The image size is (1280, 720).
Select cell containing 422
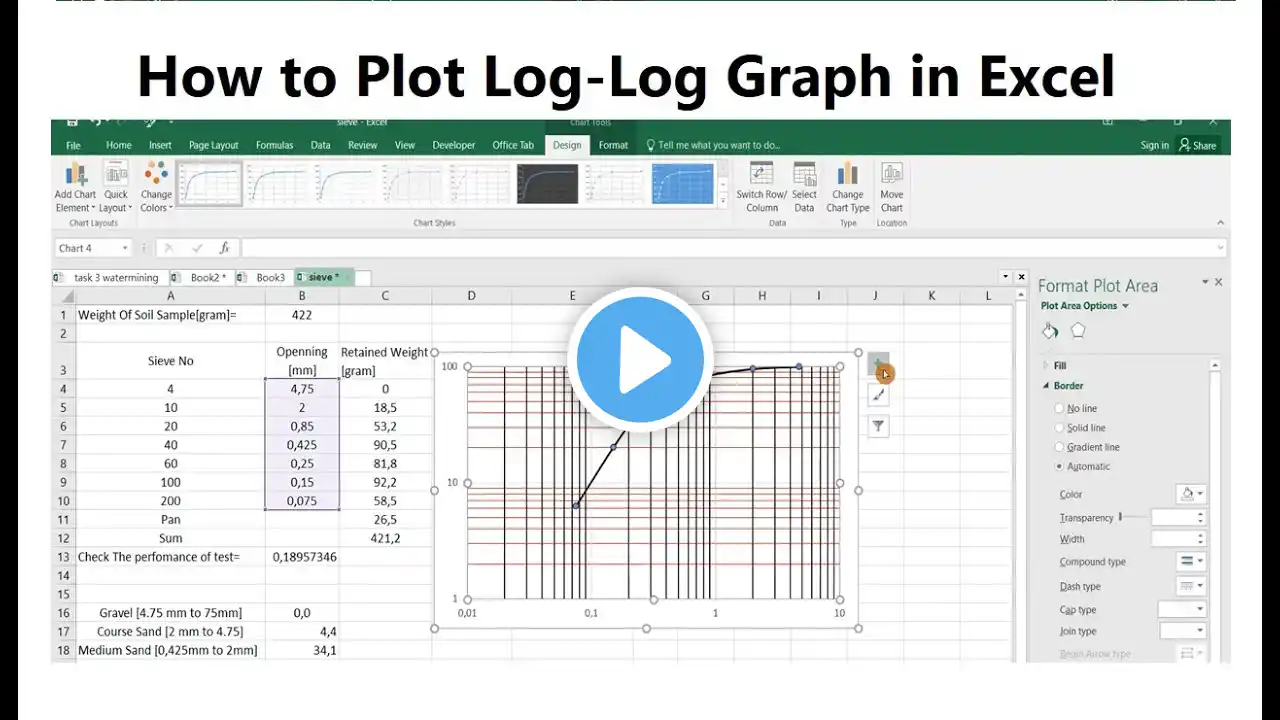point(302,315)
